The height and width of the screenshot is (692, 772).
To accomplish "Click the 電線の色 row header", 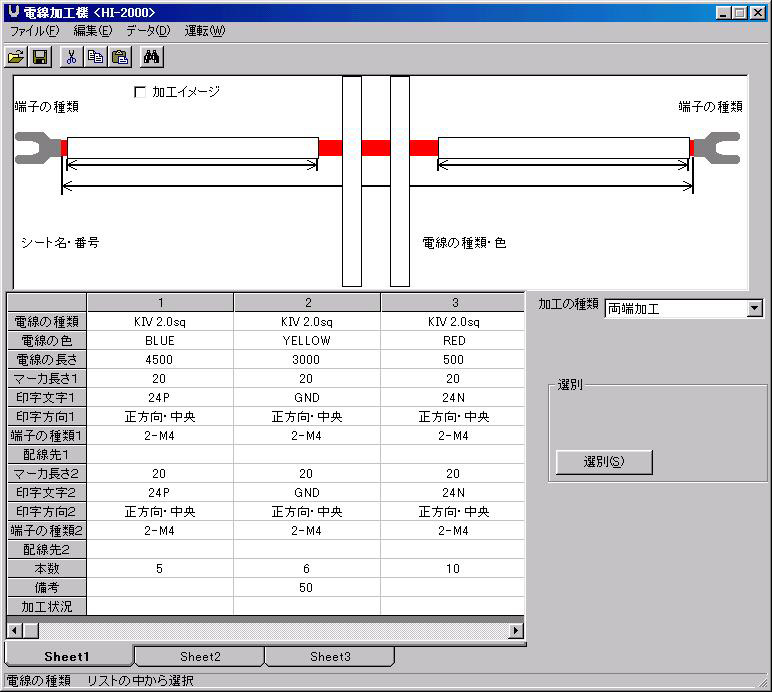I will [47, 341].
